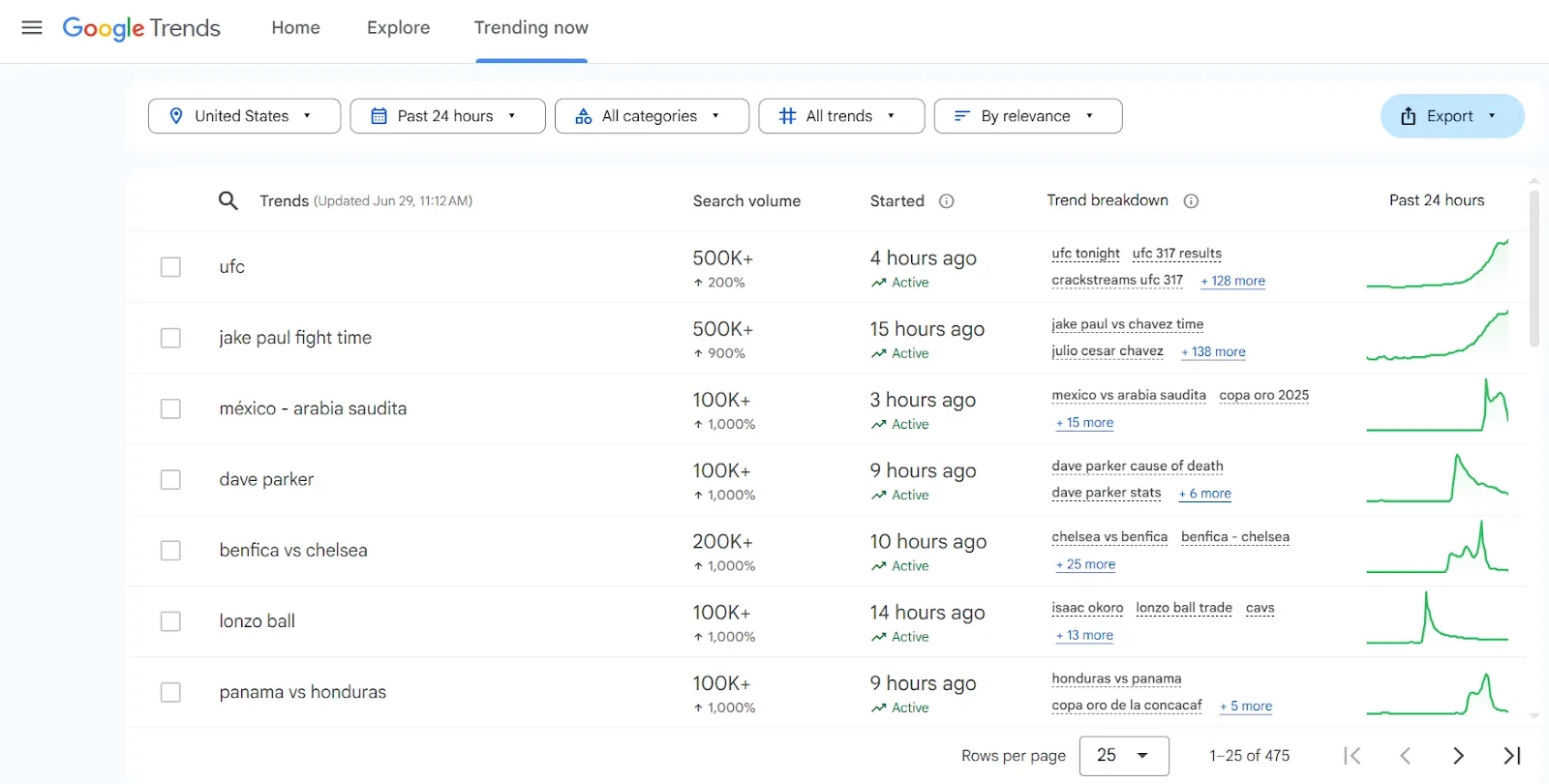
Task: Open the Export dropdown button
Action: coord(1452,116)
